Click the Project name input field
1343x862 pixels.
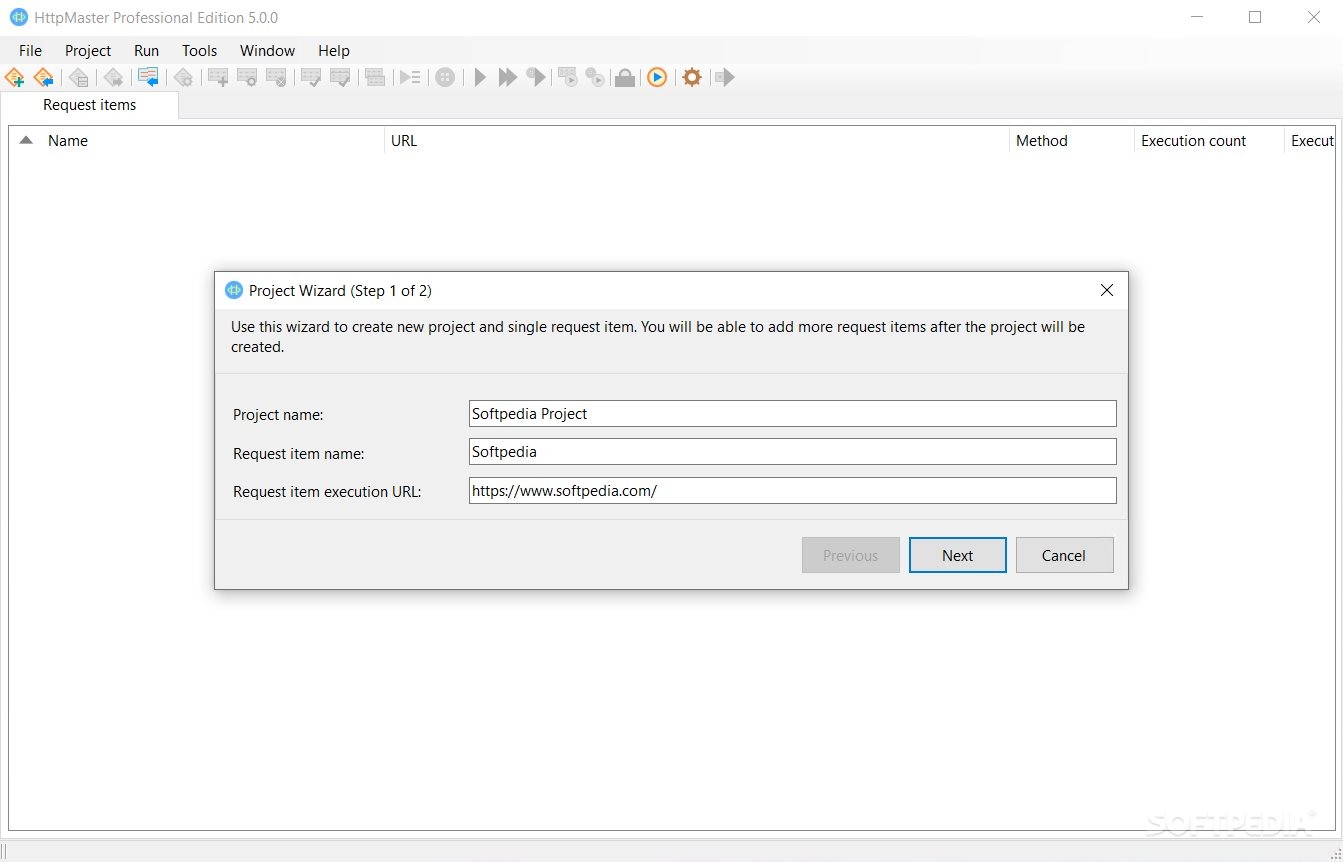(x=792, y=413)
